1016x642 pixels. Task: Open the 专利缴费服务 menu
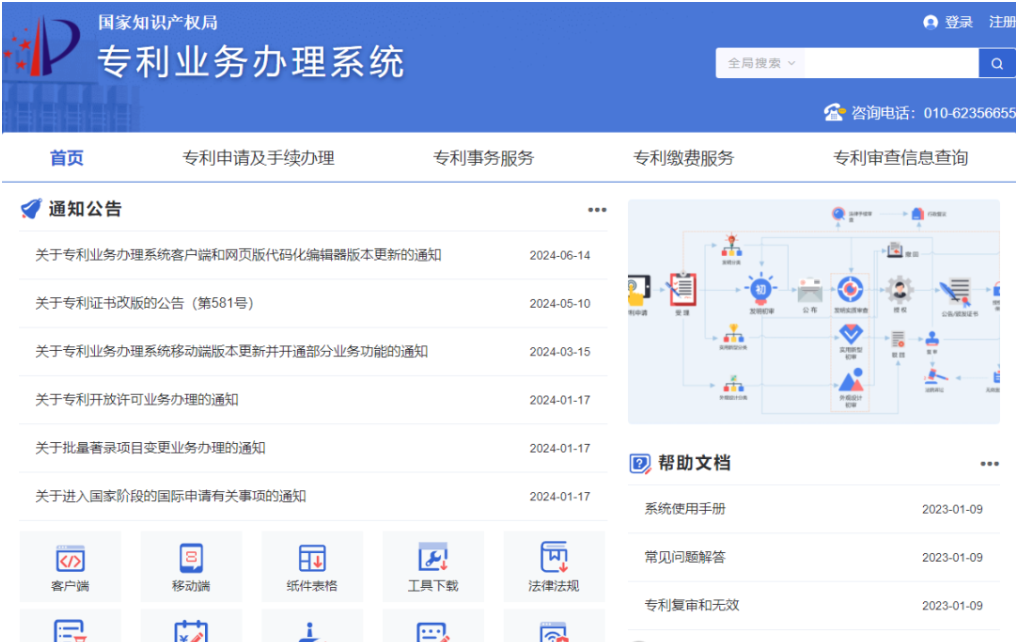coord(683,158)
